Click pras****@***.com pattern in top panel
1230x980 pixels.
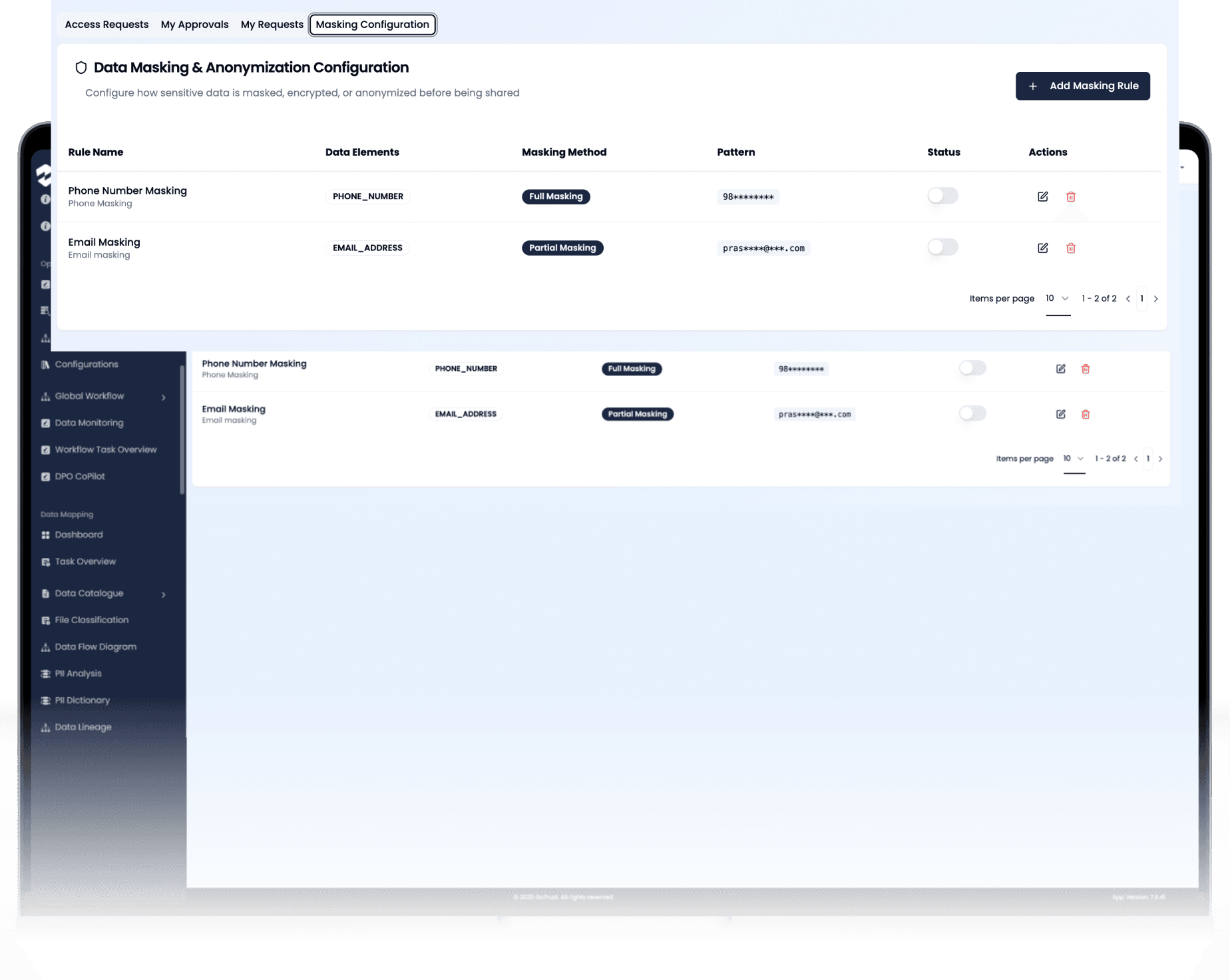(763, 248)
